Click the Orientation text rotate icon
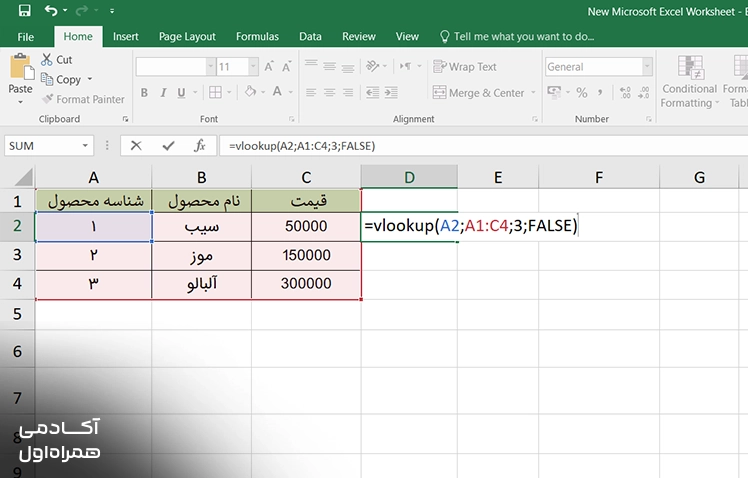Viewport: 748px width, 478px height. tap(372, 66)
